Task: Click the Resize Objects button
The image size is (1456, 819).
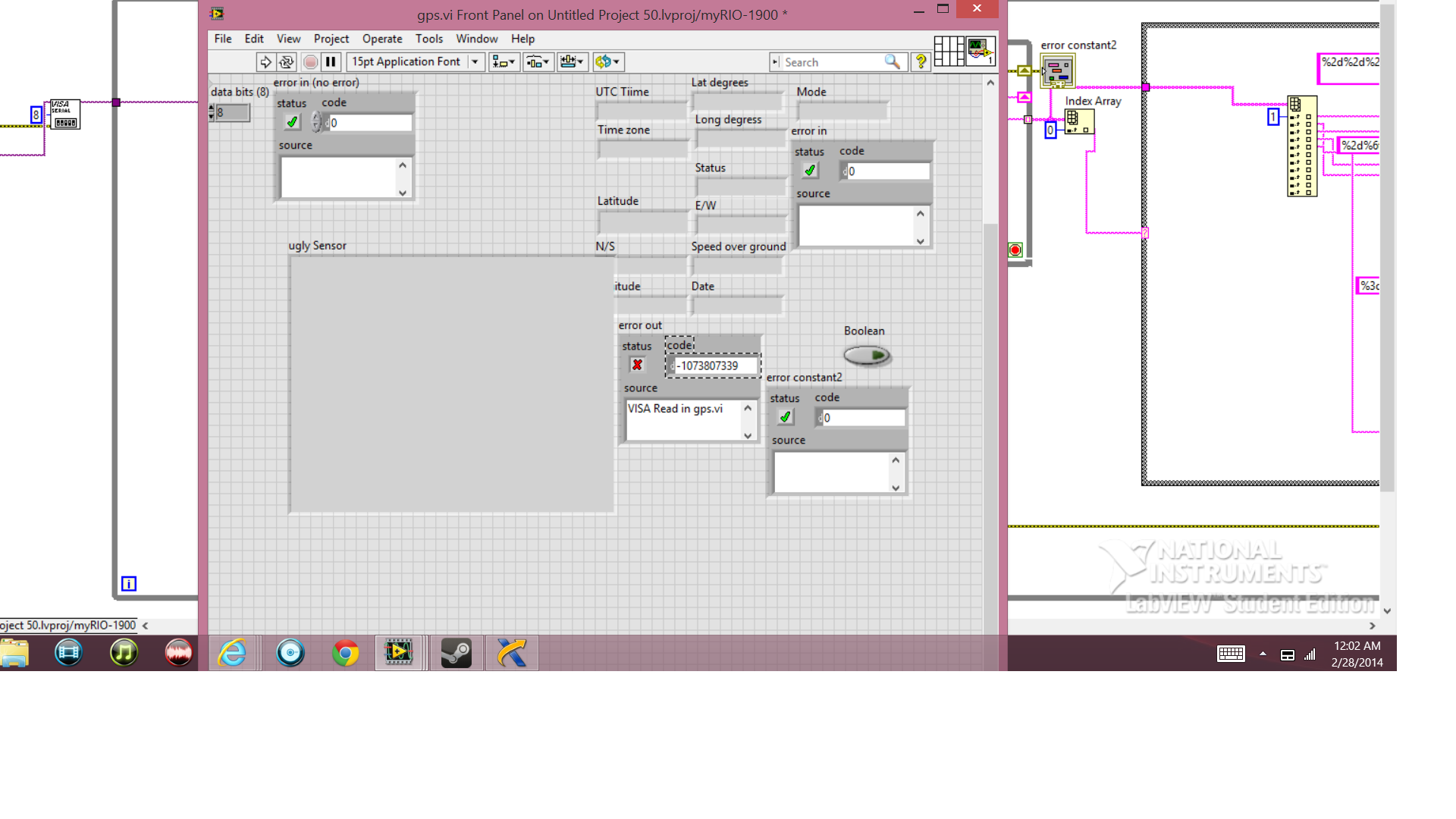Action: [x=573, y=62]
